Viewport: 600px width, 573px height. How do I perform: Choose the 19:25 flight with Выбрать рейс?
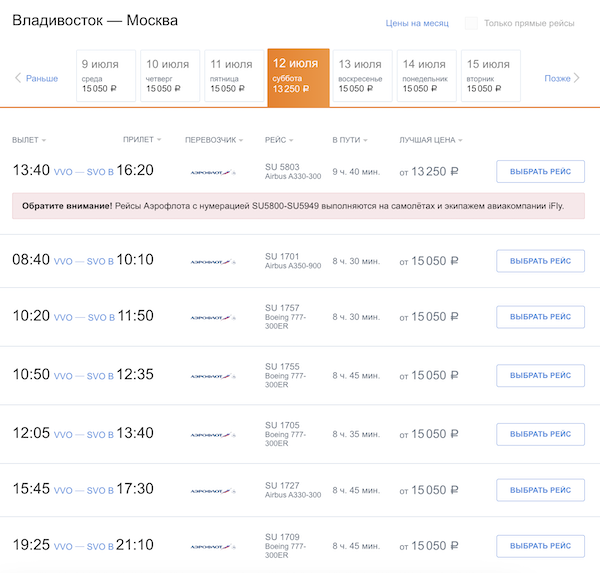(x=540, y=546)
